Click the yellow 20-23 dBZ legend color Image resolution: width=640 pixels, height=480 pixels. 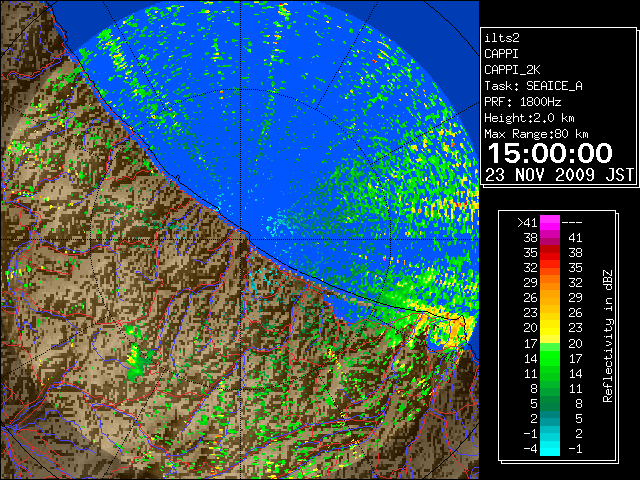point(550,328)
